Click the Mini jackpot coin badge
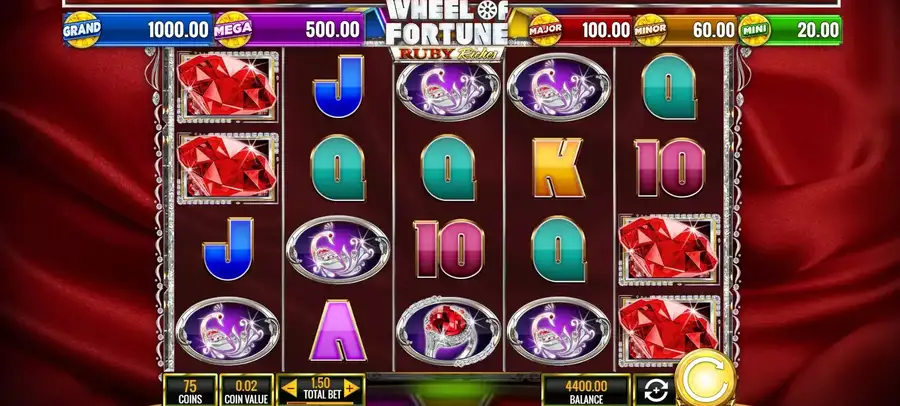Image resolution: width=900 pixels, height=406 pixels. click(755, 30)
